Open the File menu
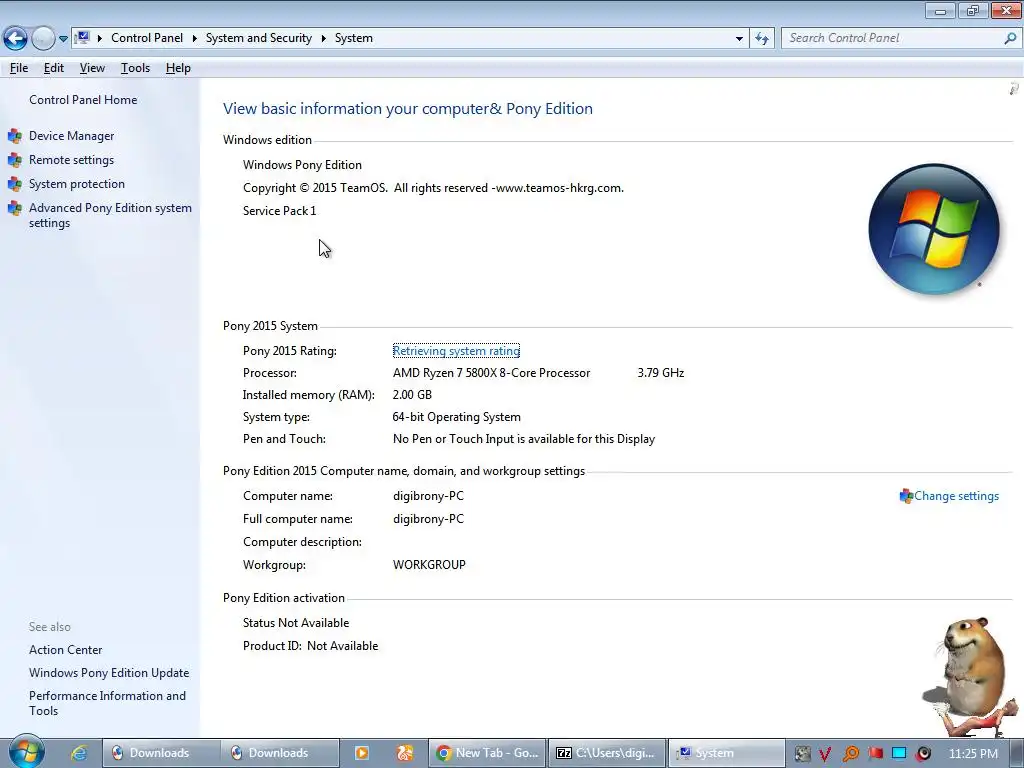This screenshot has height=768, width=1024. [x=19, y=68]
